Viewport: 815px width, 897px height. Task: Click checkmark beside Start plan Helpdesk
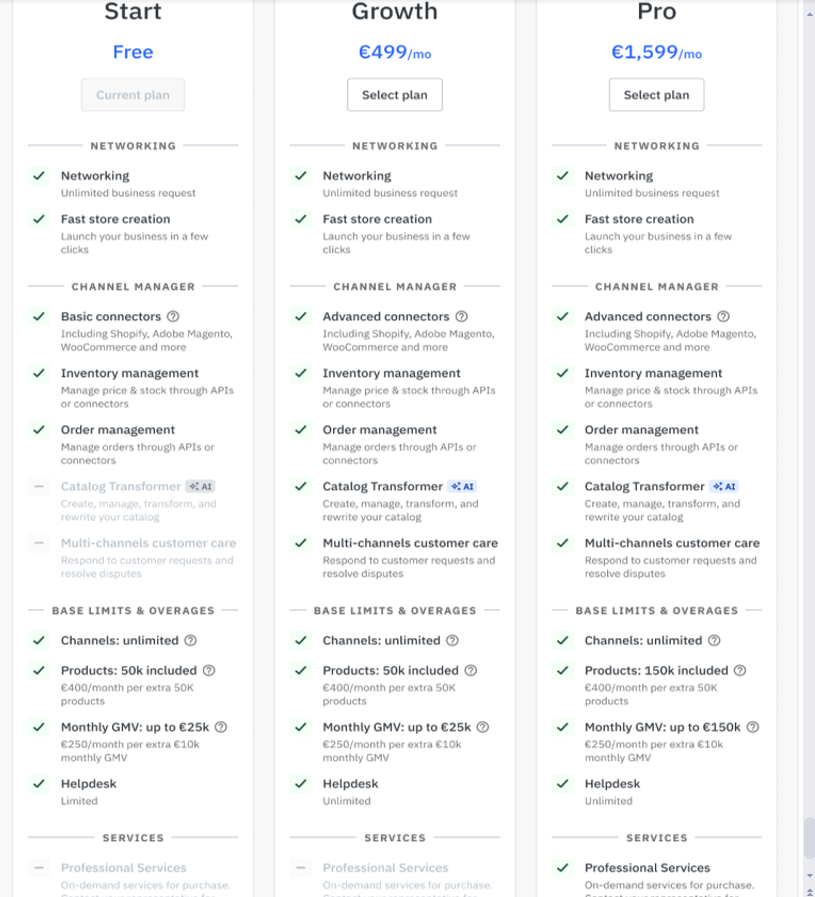click(39, 784)
